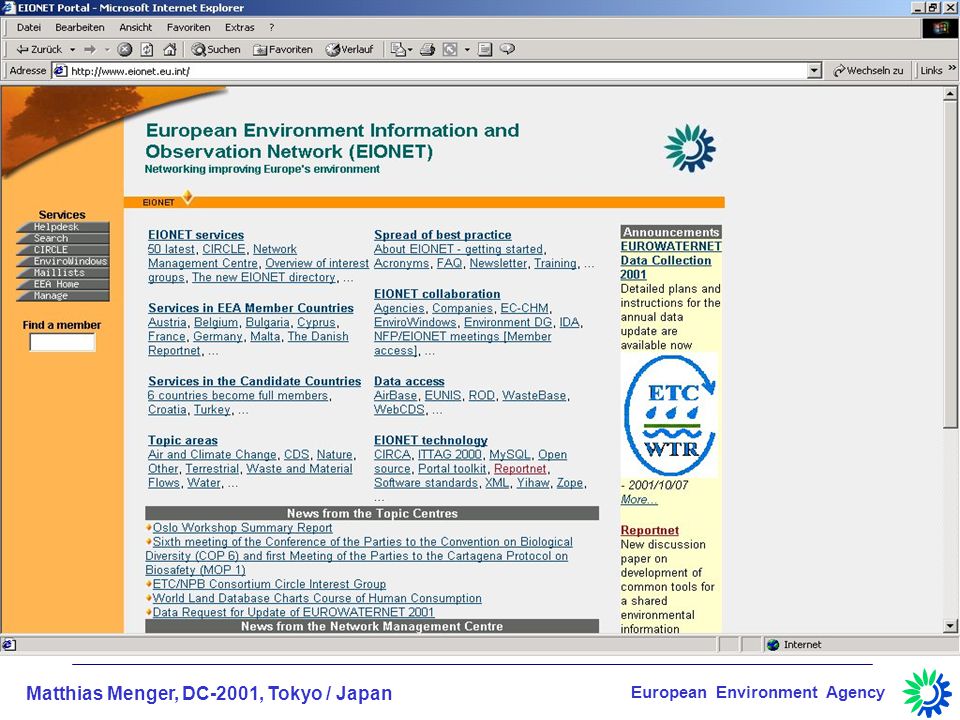The image size is (960, 720).
Task: Click the Find a member input field
Action: point(62,342)
